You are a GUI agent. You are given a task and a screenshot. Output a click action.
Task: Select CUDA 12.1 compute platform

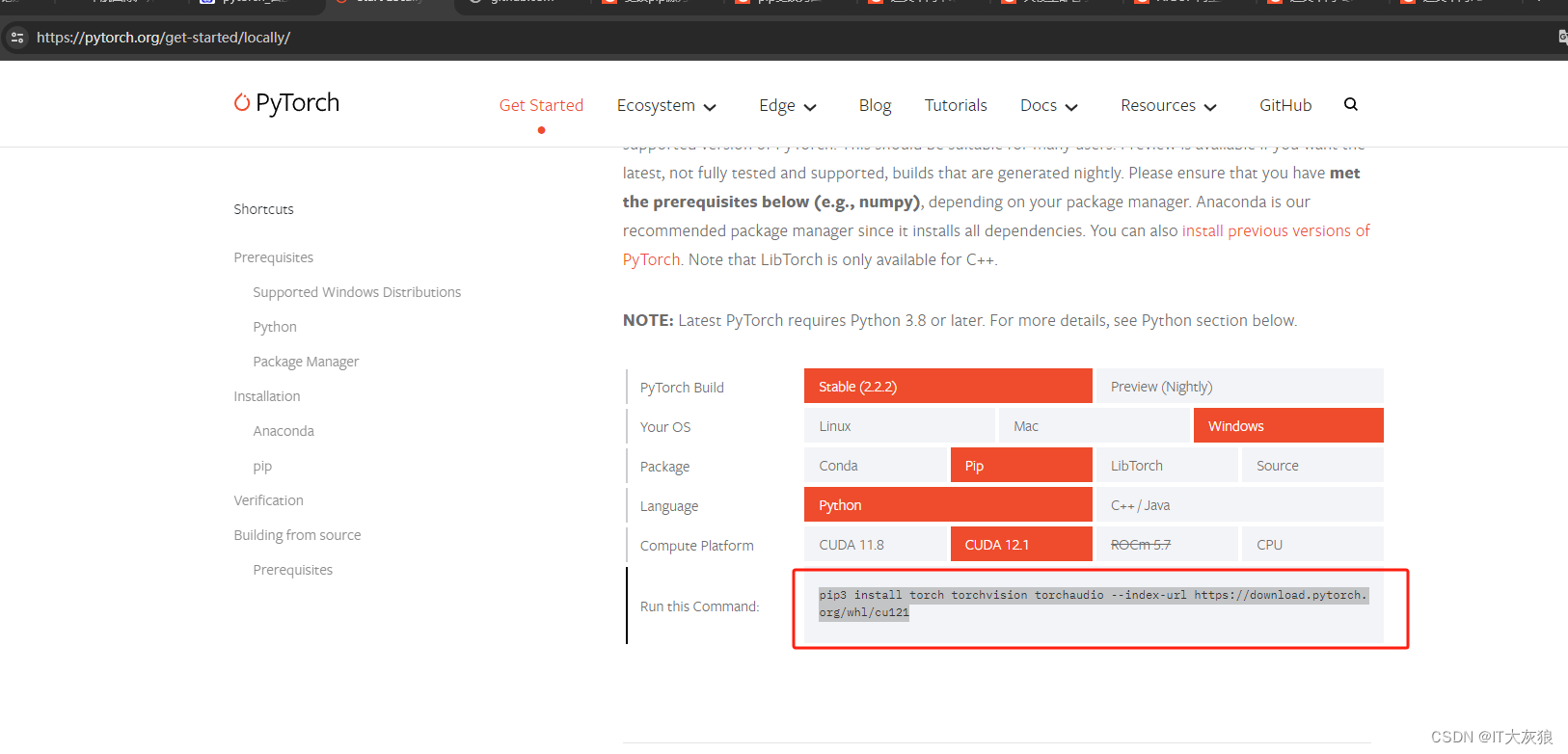coord(1021,544)
